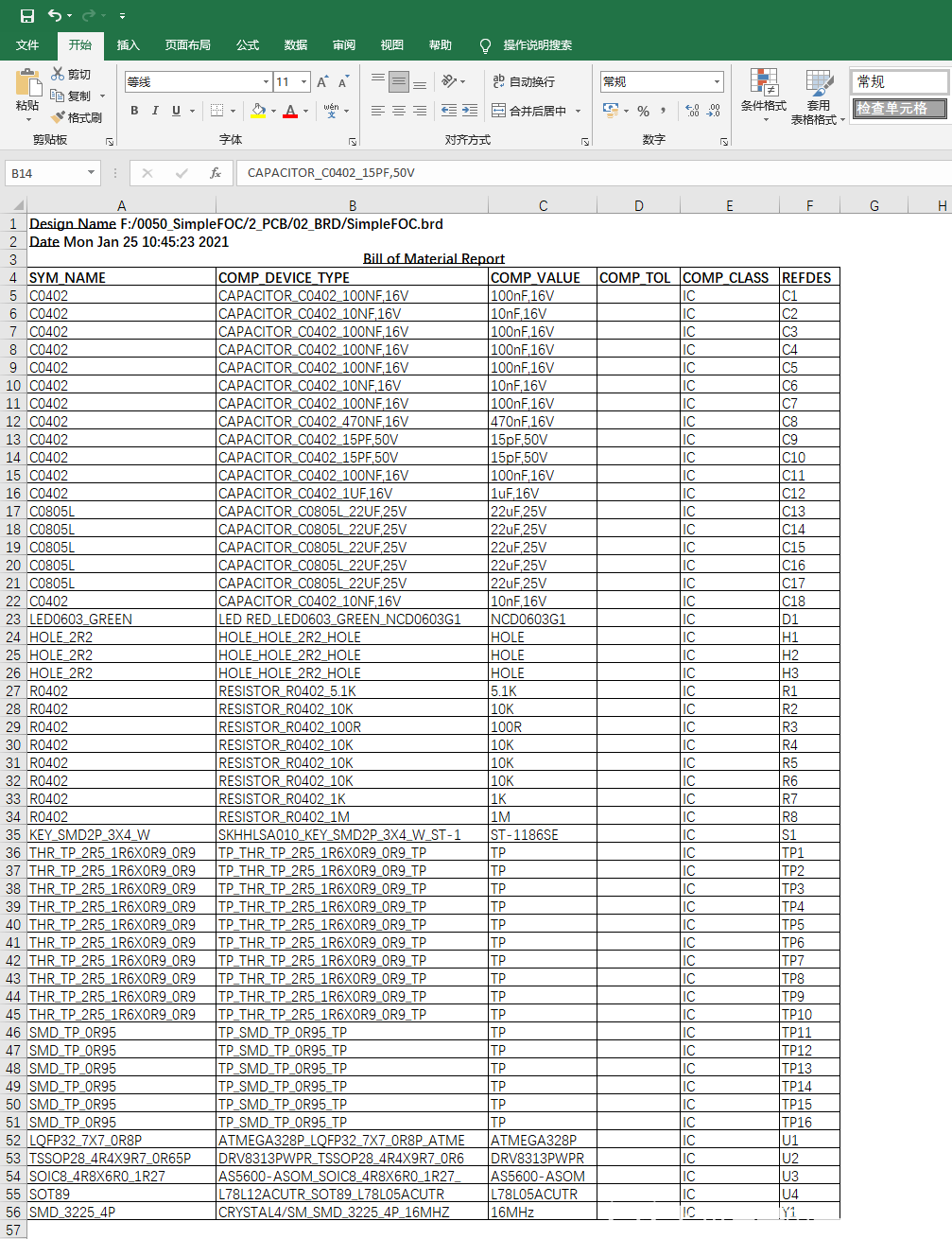The height and width of the screenshot is (1239, 952).
Task: Select cell containing DRV8313PWPR in column C
Action: tap(537, 1159)
